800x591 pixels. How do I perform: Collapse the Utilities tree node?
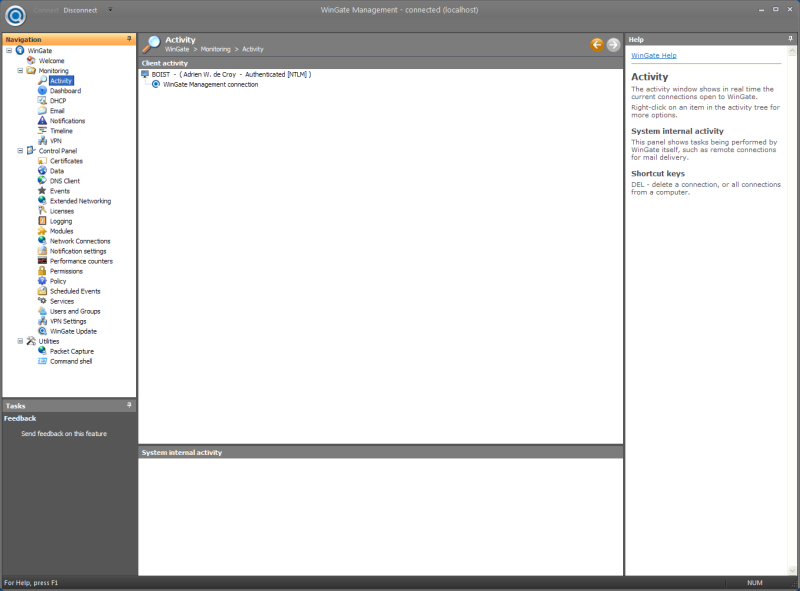coord(20,341)
